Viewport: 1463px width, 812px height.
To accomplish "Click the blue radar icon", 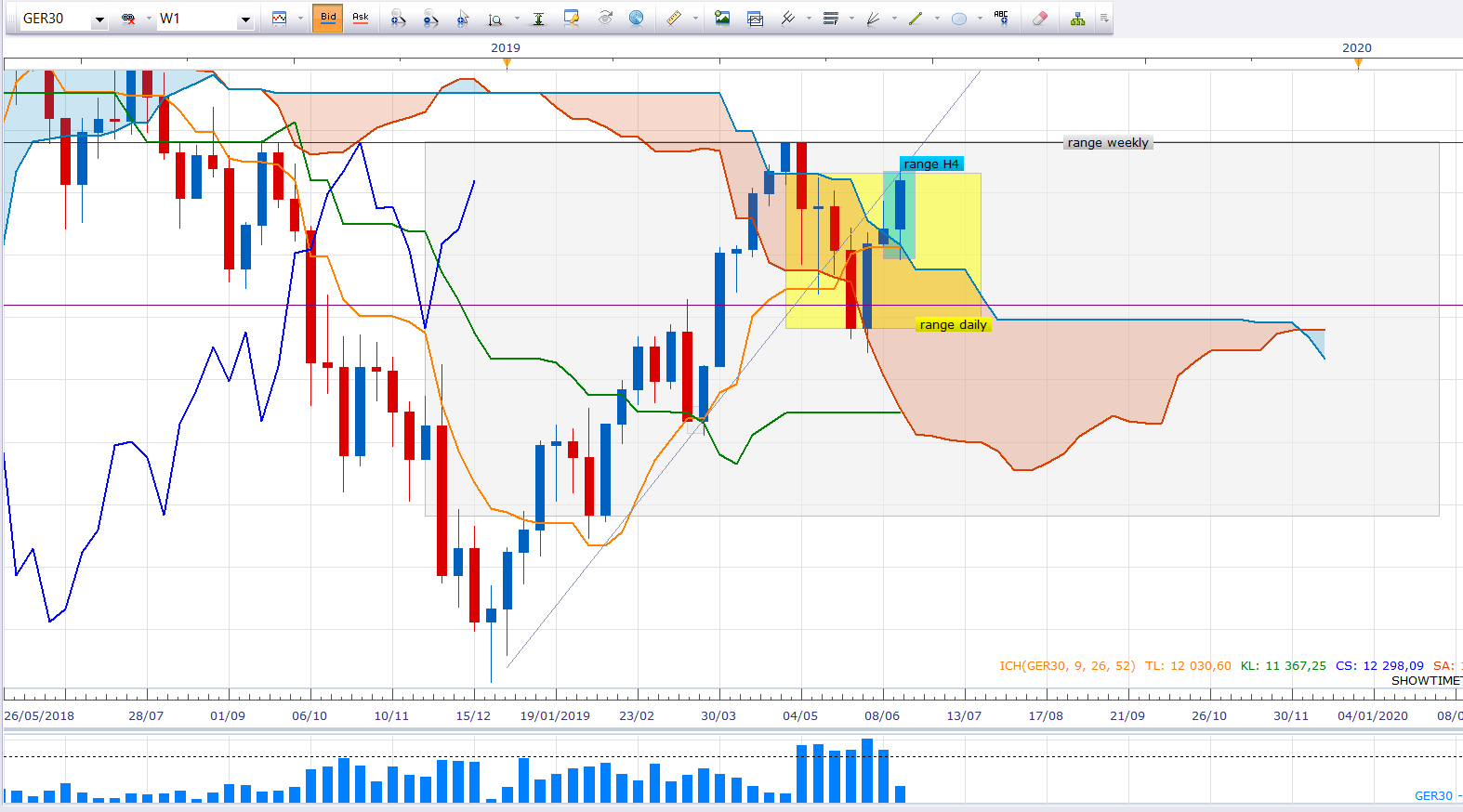I will (637, 19).
